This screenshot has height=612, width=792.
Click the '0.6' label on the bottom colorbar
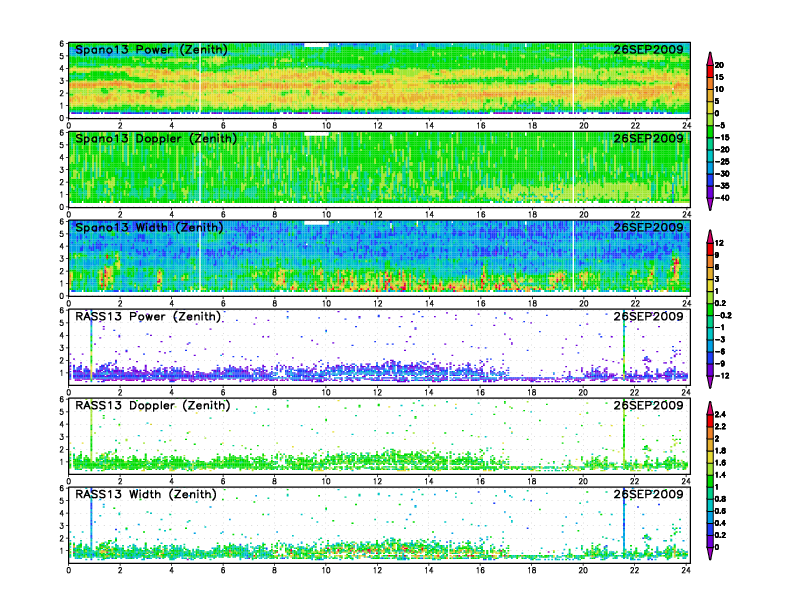pyautogui.click(x=720, y=511)
